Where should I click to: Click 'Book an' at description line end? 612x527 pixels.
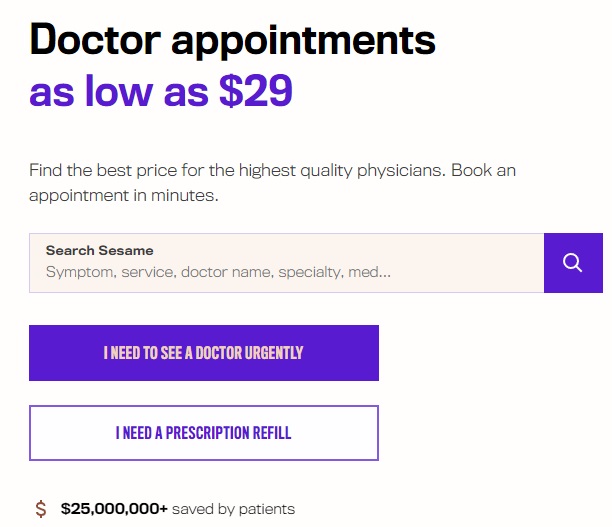[x=484, y=170]
